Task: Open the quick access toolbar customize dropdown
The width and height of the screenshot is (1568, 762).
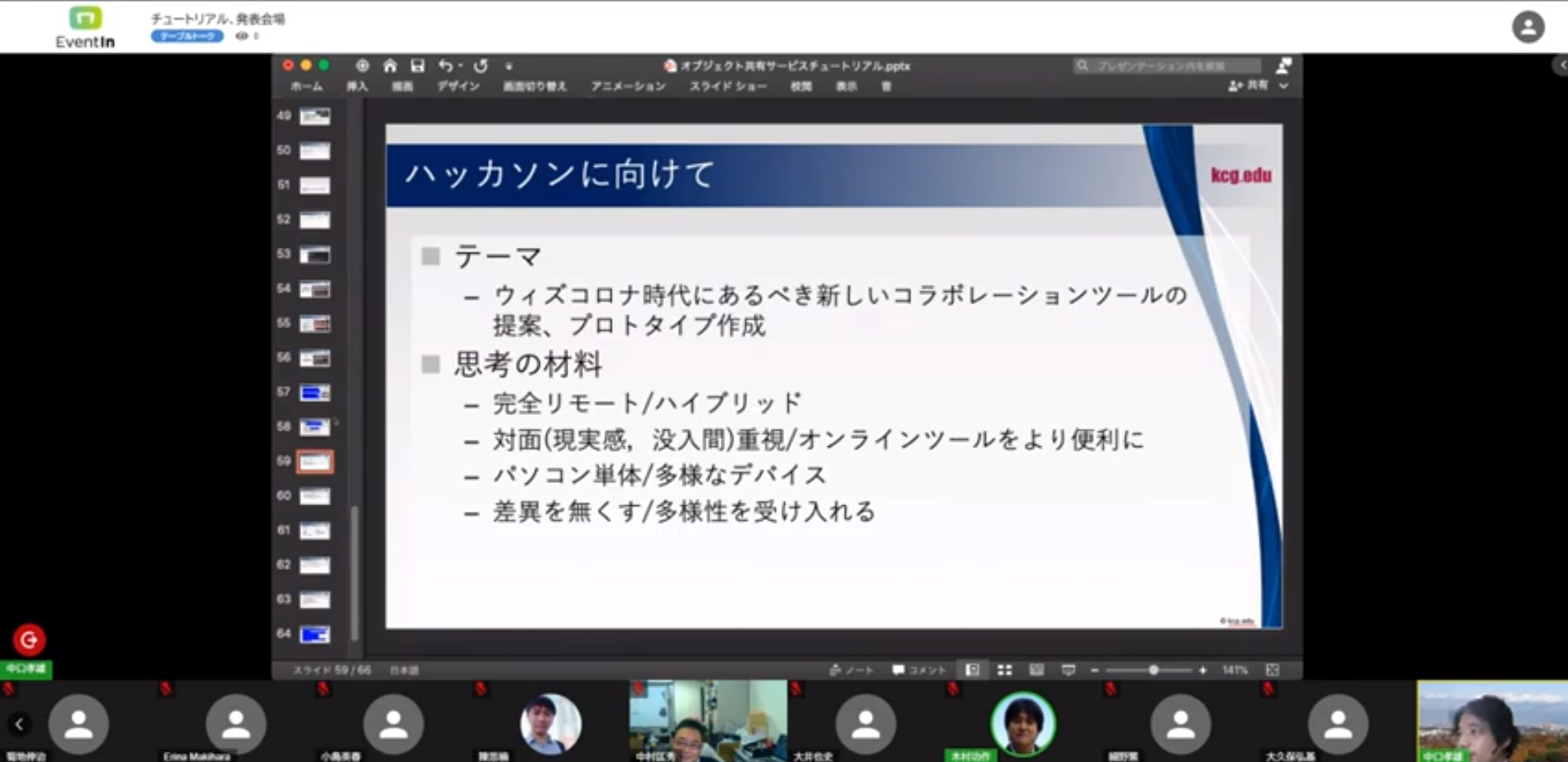Action: click(x=508, y=66)
